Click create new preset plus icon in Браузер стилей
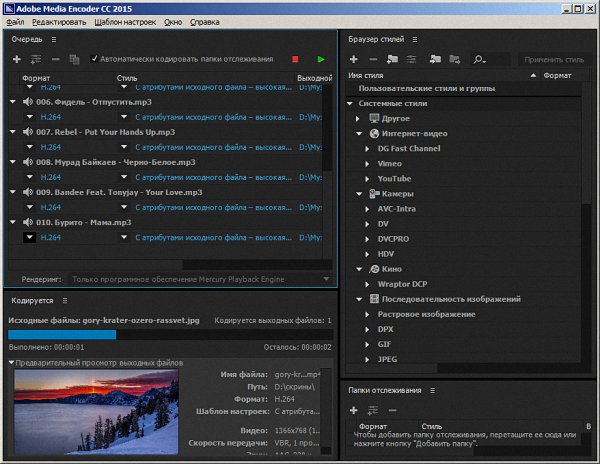Screen dimensions: 600x464 click(x=355, y=60)
